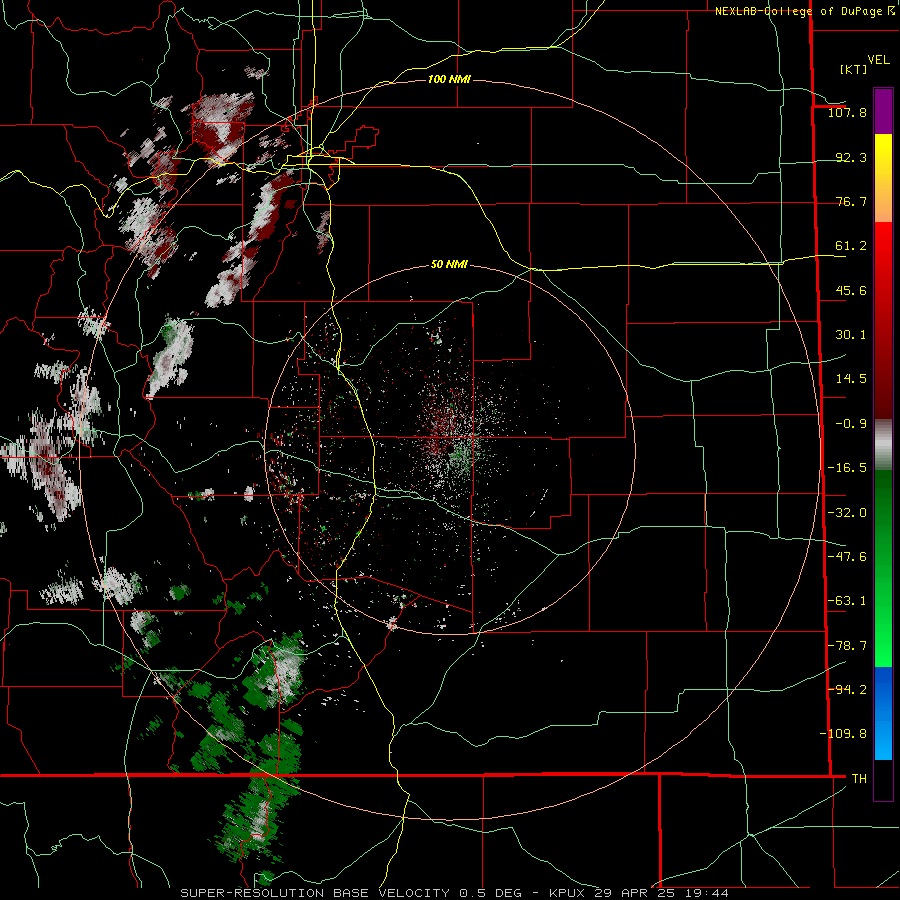This screenshot has width=900, height=900.
Task: Click the 61.2 velocity scale value
Action: [x=851, y=246]
